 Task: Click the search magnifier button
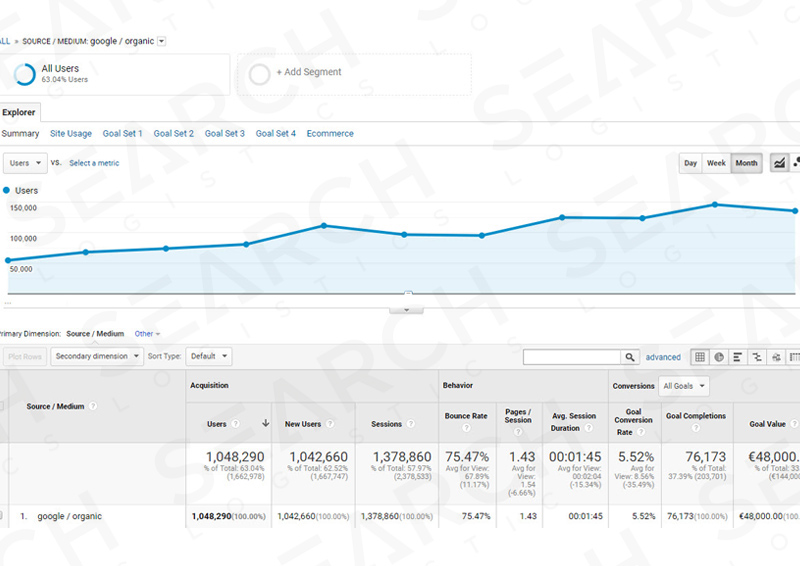coord(630,357)
